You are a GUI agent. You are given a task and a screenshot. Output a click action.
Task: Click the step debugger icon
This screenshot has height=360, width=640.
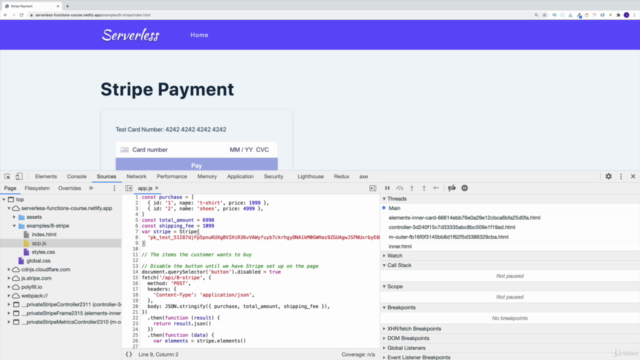[436, 188]
